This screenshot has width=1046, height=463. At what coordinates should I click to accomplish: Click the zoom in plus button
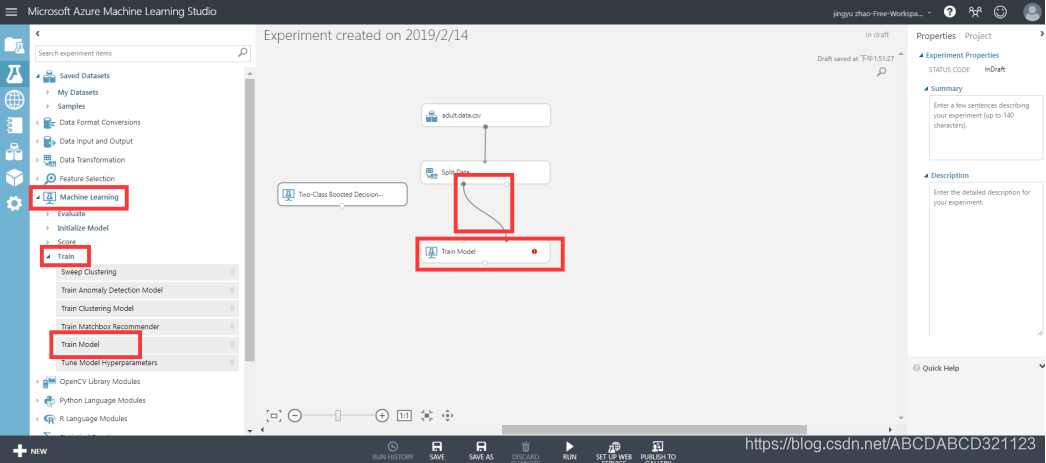coord(382,416)
